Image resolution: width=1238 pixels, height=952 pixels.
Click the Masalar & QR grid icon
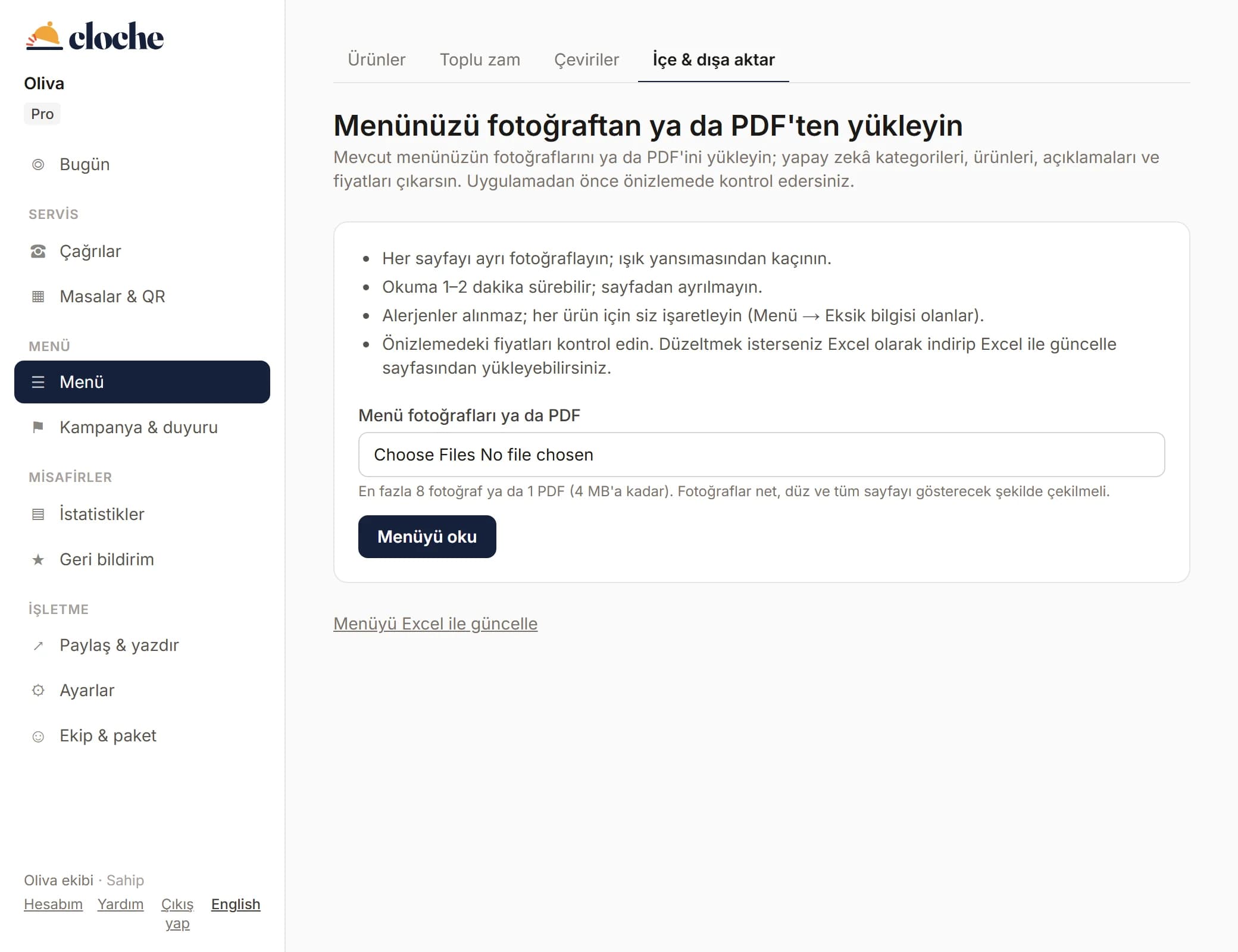coord(38,297)
